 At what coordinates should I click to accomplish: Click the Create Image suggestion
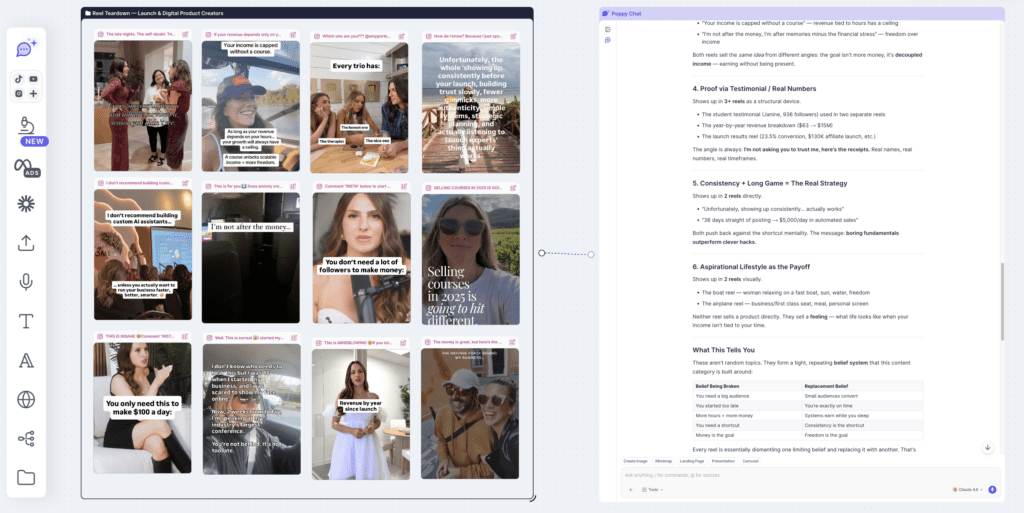tap(635, 461)
